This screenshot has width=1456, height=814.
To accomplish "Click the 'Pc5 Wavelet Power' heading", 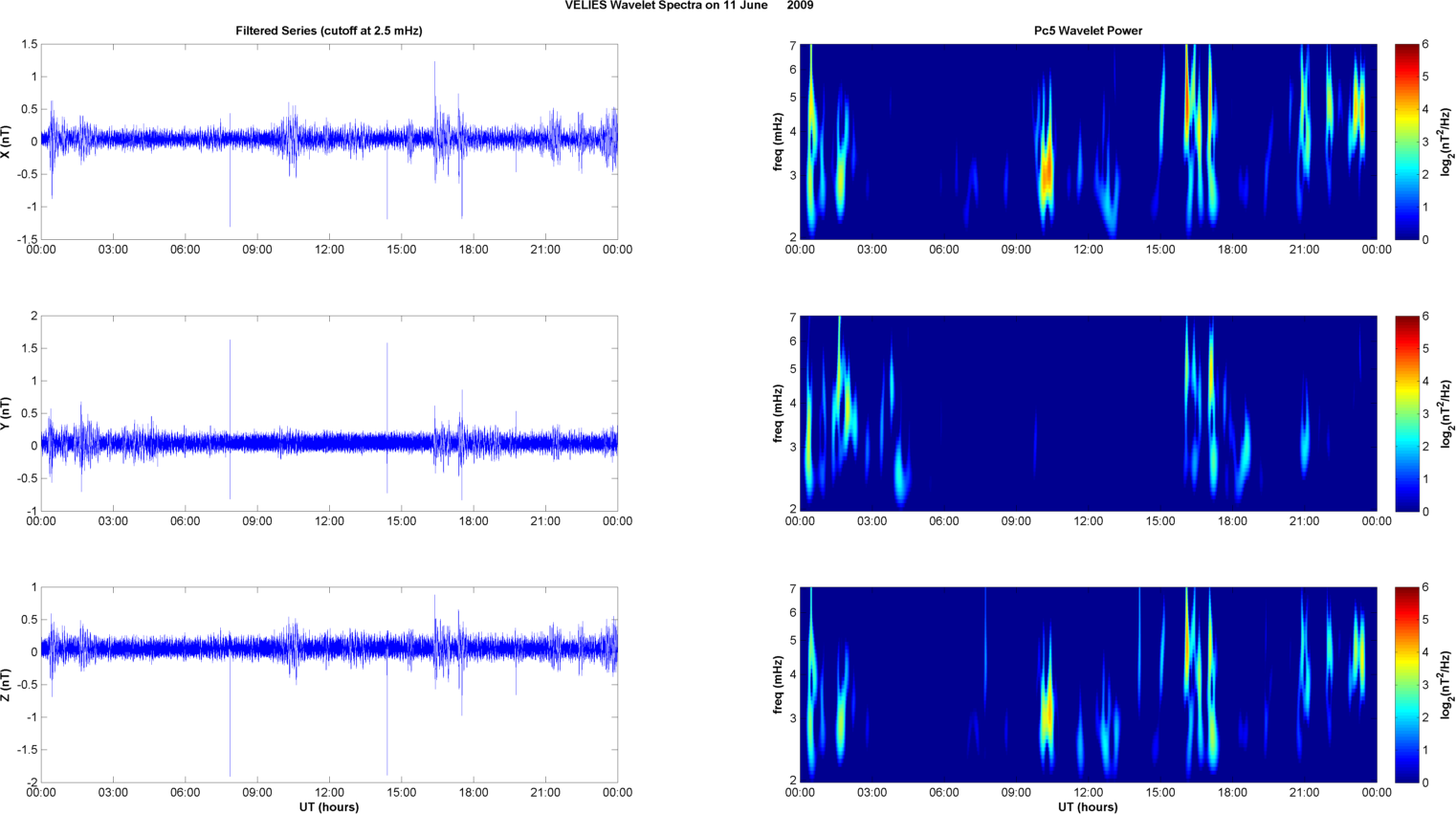I will pos(1088,31).
